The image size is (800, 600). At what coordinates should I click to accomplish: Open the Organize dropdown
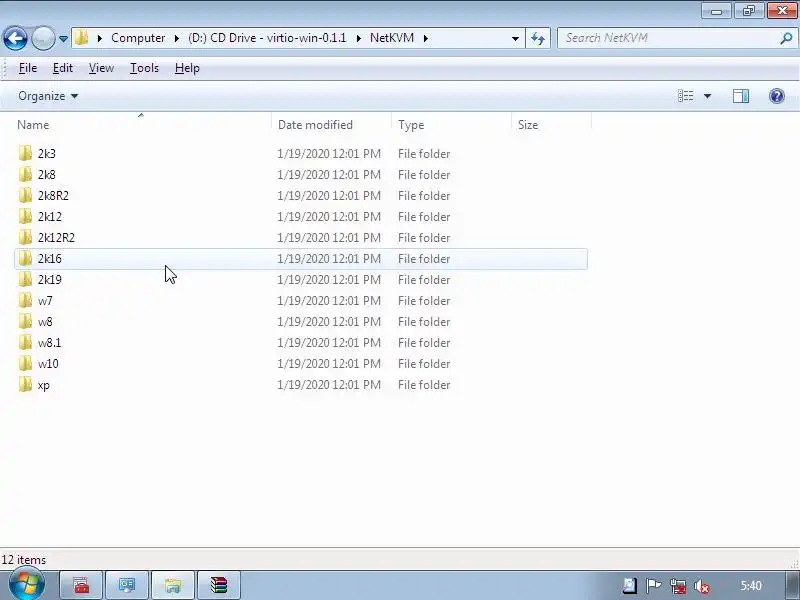tap(48, 96)
